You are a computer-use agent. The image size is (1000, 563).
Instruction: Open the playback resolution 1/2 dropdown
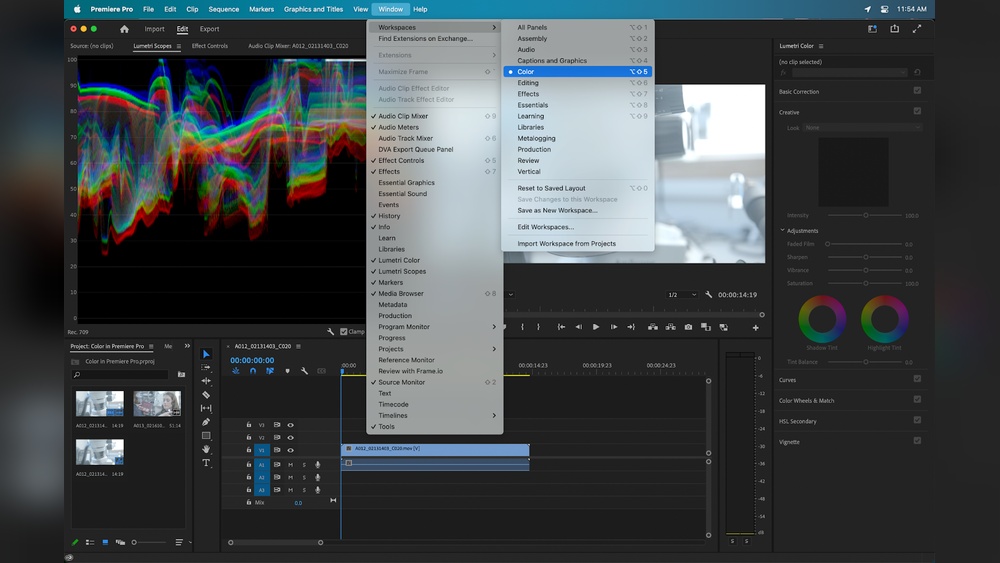click(682, 295)
